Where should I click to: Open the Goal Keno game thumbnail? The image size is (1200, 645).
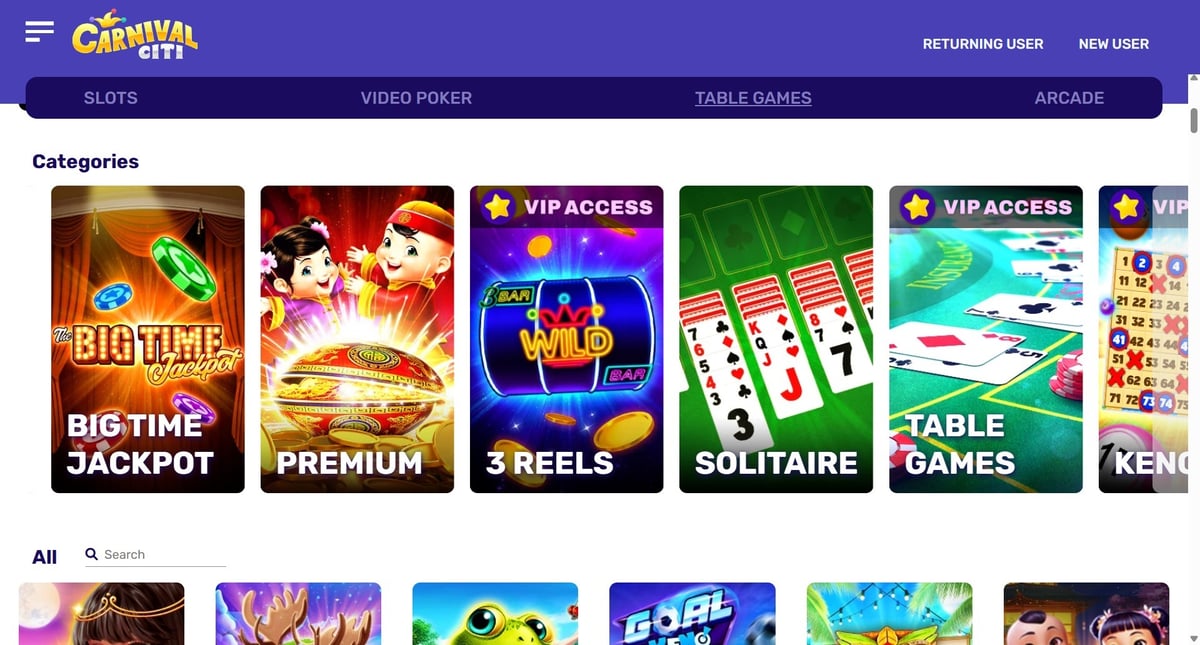(x=692, y=614)
